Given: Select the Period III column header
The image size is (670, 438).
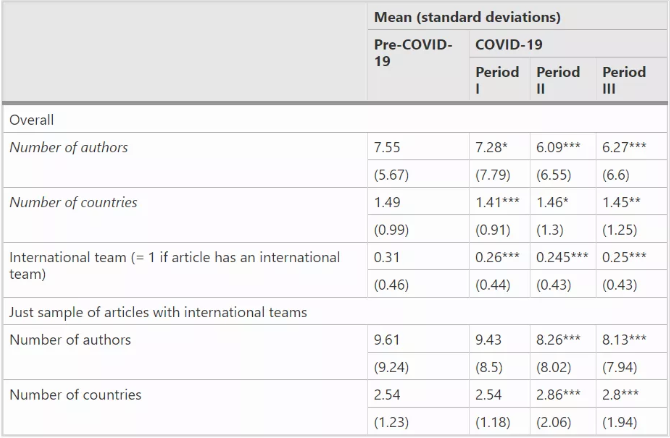Looking at the screenshot, I should pyautogui.click(x=624, y=80).
